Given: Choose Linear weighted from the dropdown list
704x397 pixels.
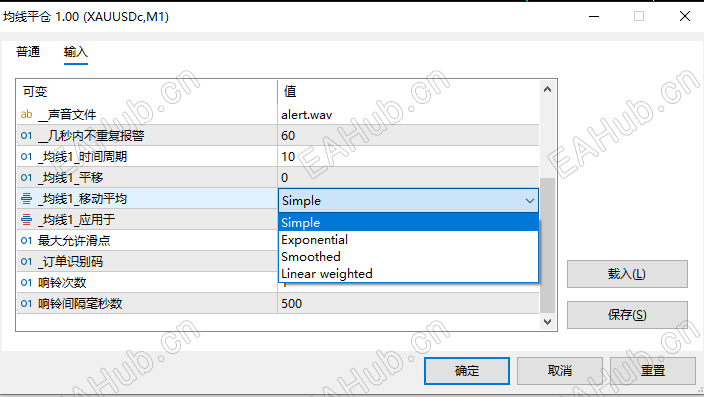Looking at the screenshot, I should click(x=408, y=274).
